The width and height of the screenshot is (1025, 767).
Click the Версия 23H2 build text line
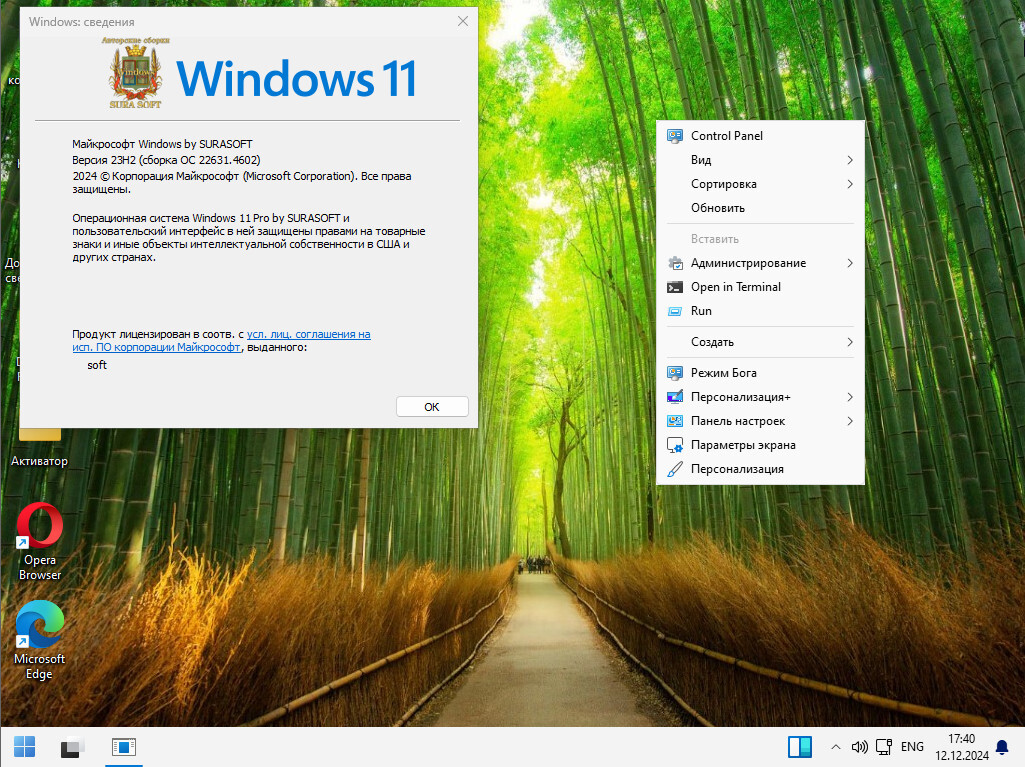click(x=166, y=160)
